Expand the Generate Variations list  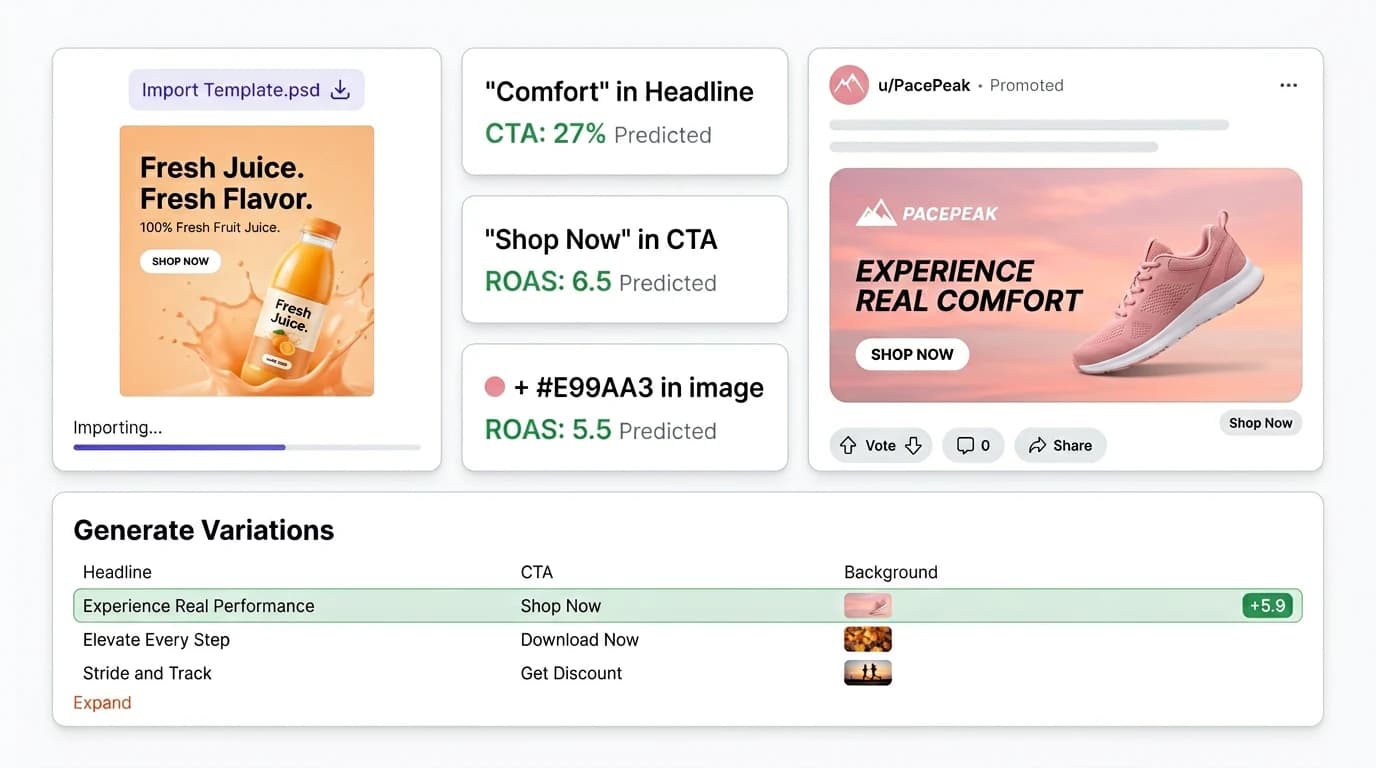[x=102, y=702]
